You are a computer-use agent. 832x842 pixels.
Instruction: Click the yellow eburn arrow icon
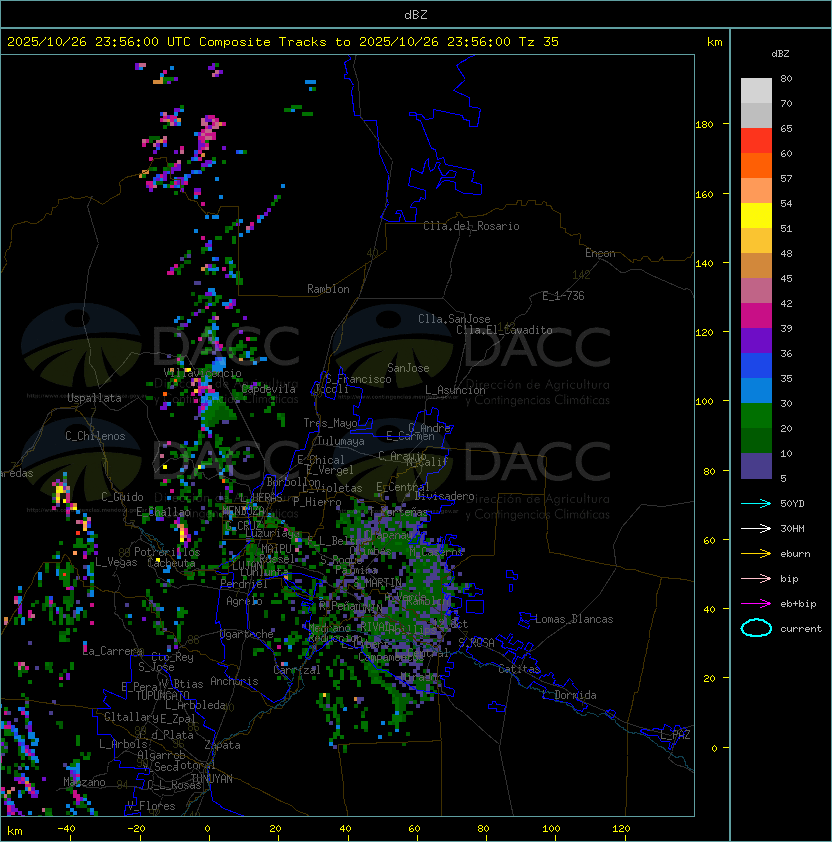point(756,554)
